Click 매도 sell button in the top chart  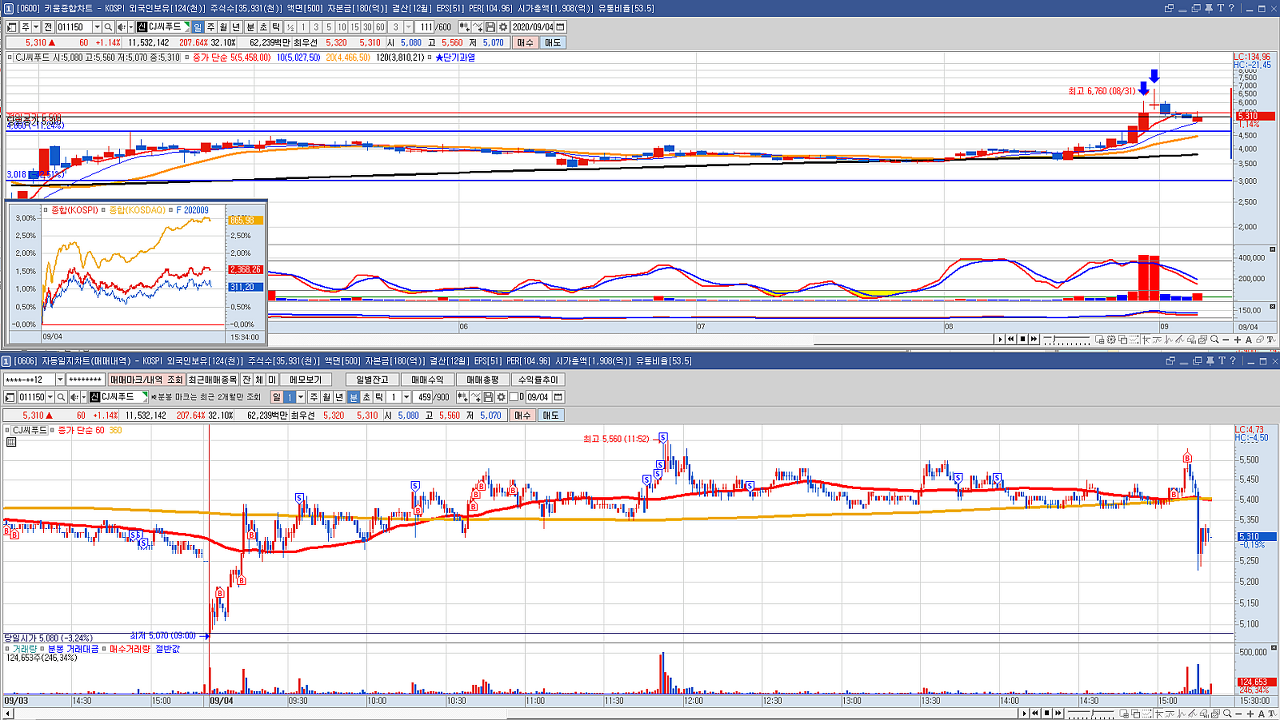point(553,43)
